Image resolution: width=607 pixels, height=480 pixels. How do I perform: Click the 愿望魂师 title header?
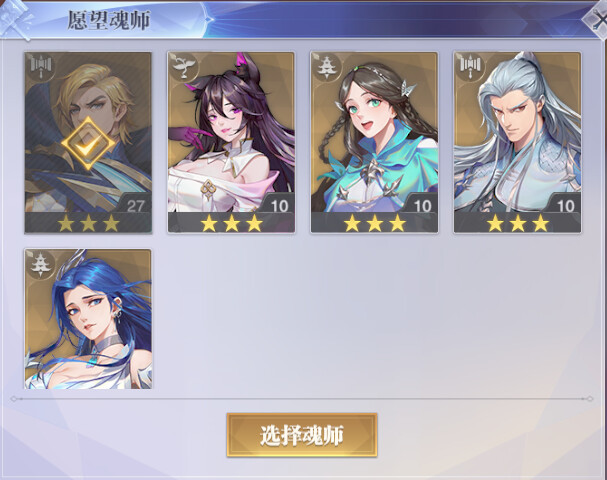click(109, 20)
